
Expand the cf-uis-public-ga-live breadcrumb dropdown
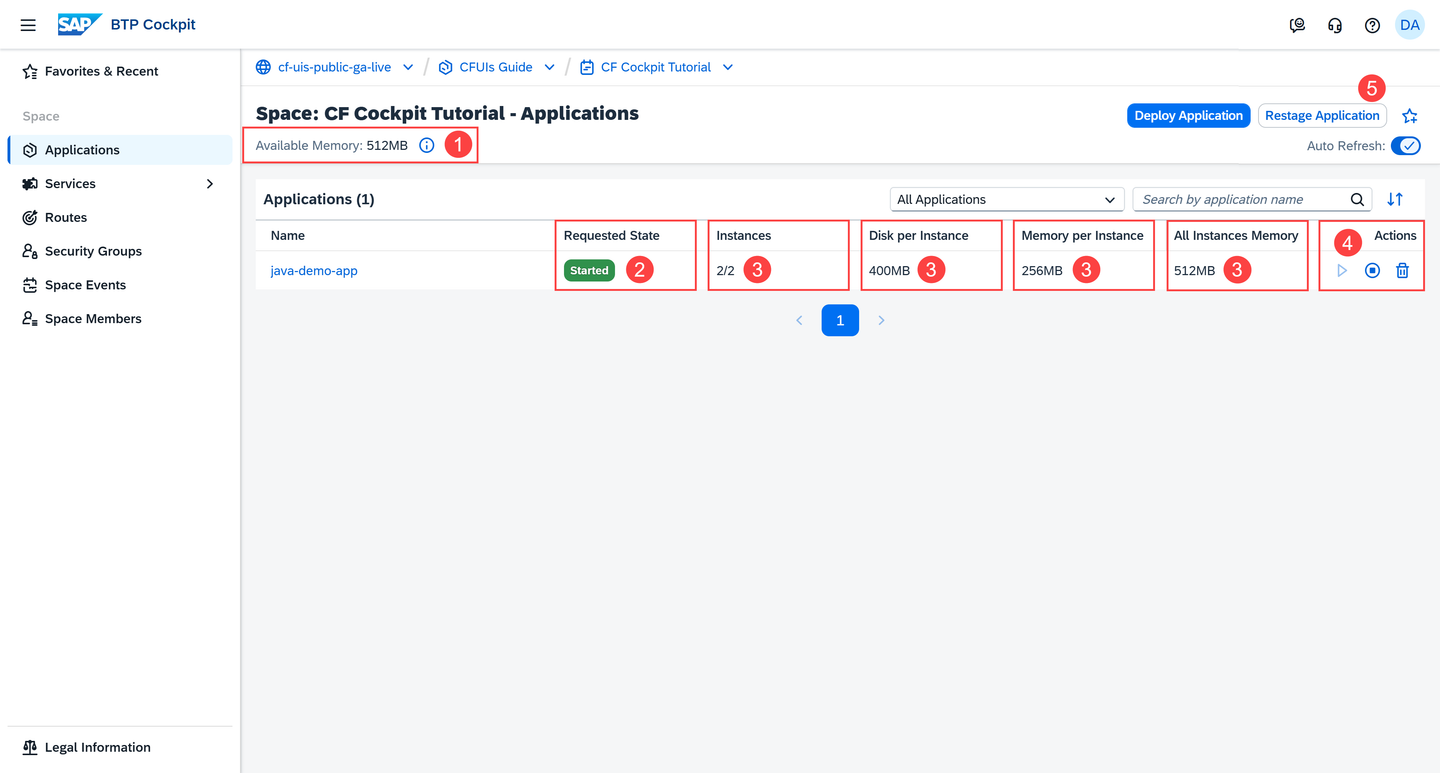tap(408, 67)
